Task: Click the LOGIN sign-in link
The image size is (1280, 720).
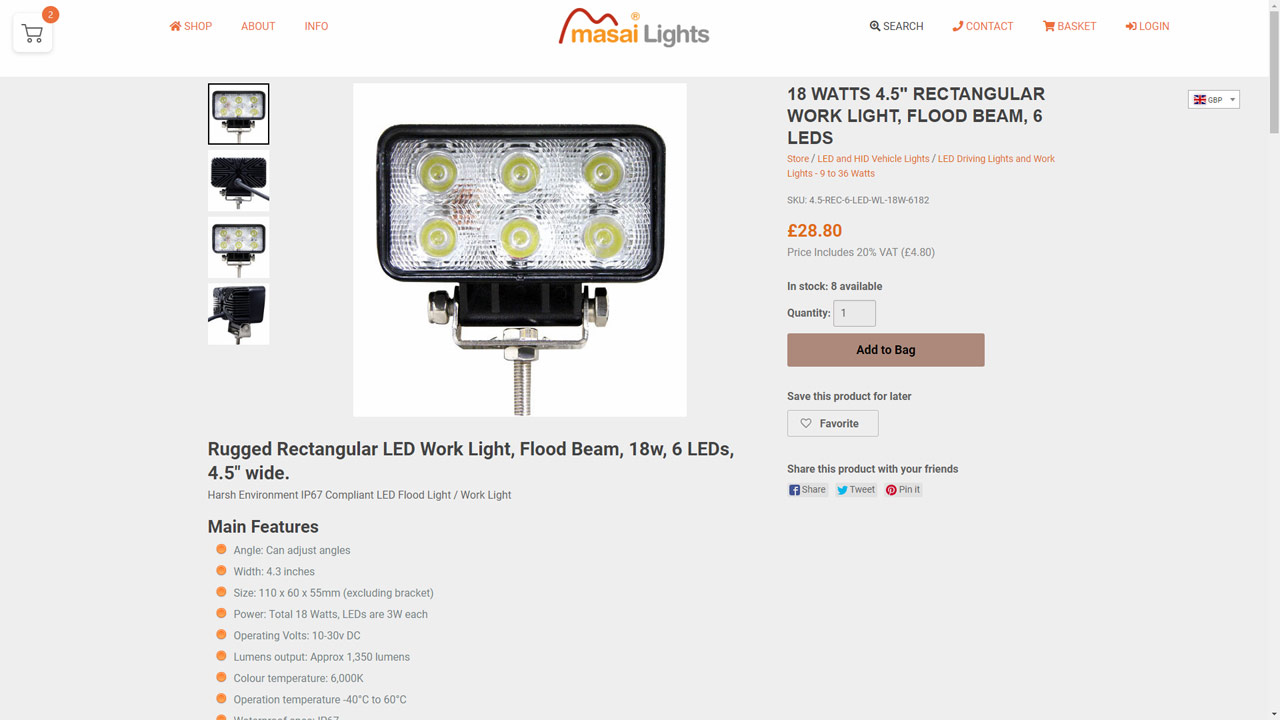Action: [x=1147, y=26]
